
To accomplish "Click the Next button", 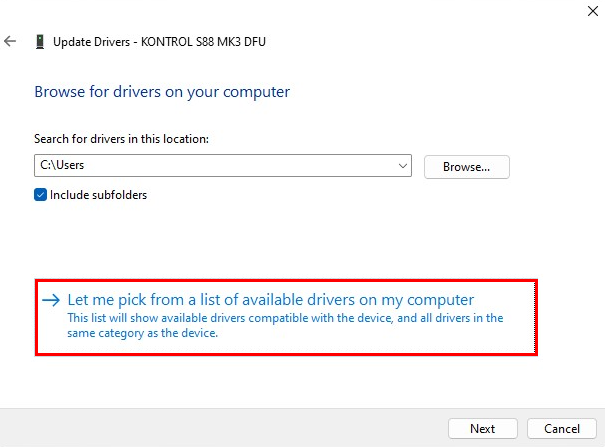I will click(x=483, y=428).
